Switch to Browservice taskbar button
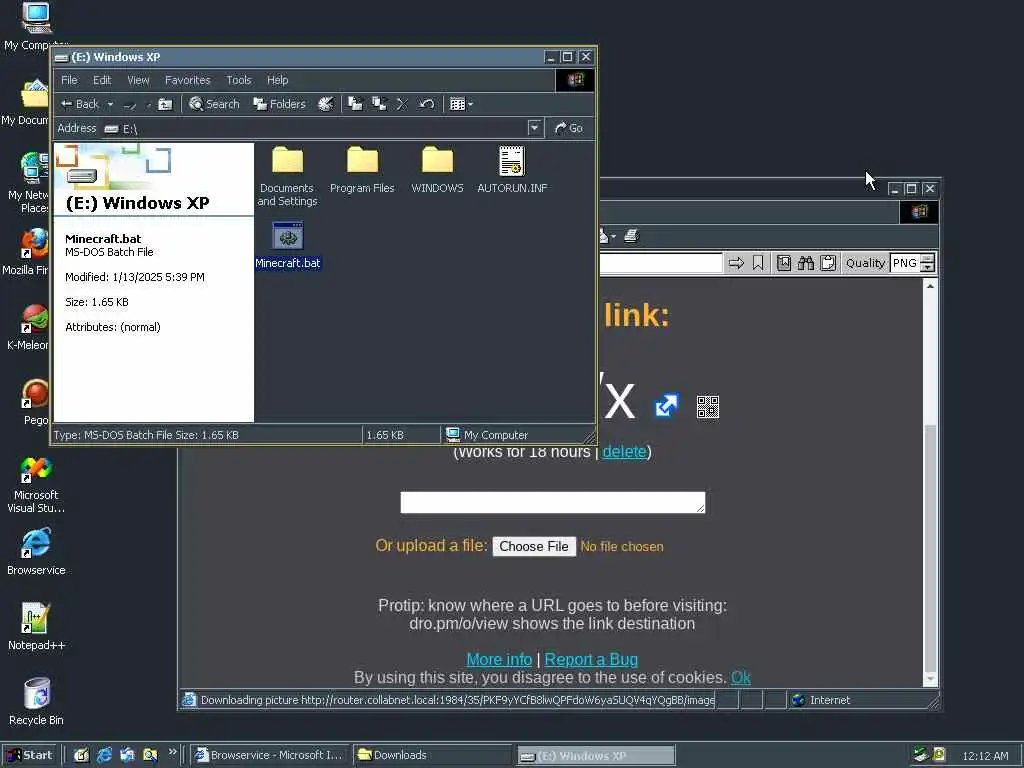This screenshot has height=768, width=1024. pos(270,755)
